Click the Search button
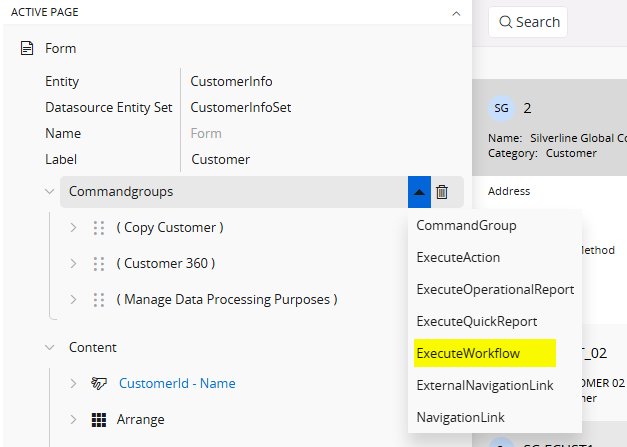This screenshot has height=447, width=627. [528, 22]
